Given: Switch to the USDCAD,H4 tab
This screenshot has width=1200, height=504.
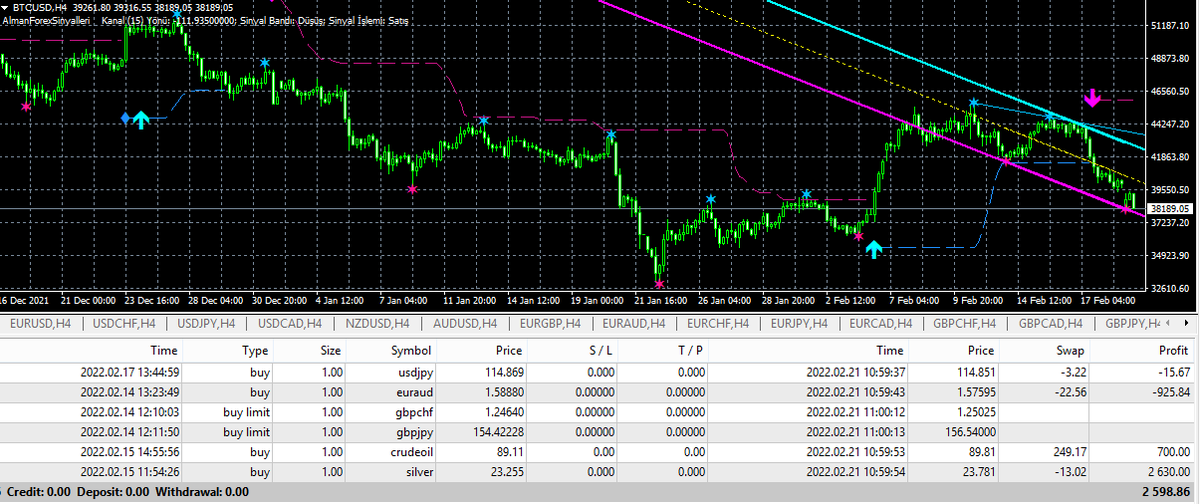Looking at the screenshot, I should click(x=290, y=324).
